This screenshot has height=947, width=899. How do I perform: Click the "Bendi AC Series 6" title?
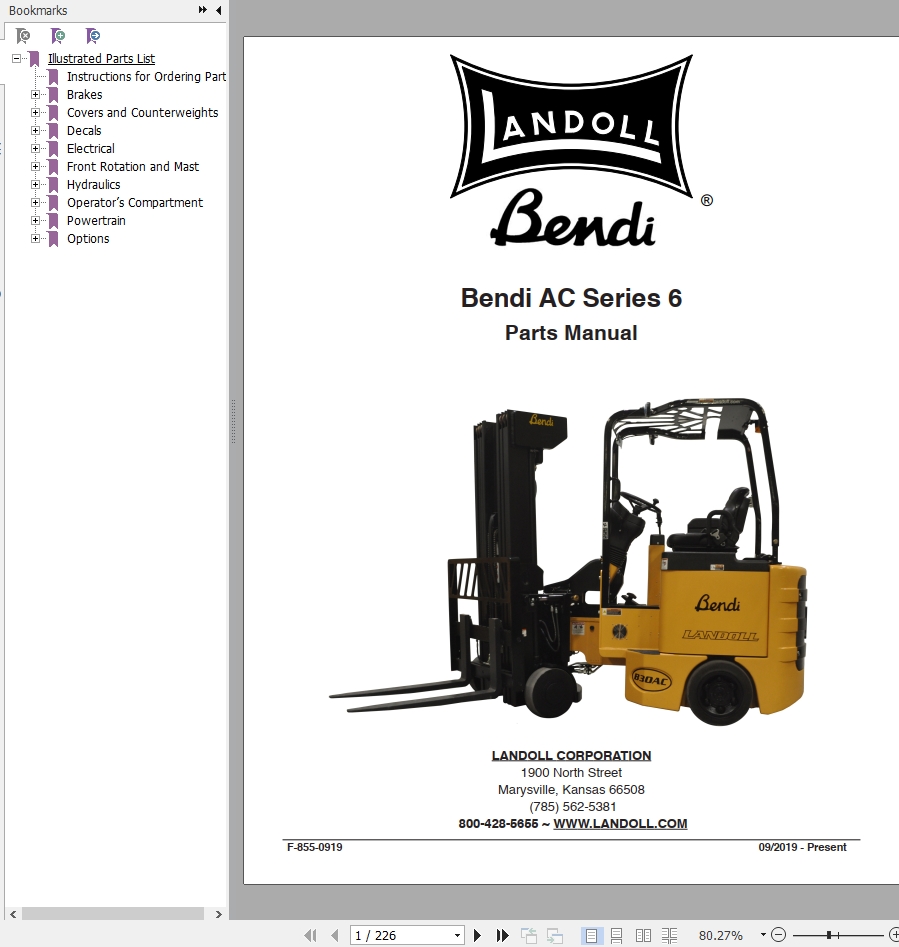pyautogui.click(x=571, y=298)
